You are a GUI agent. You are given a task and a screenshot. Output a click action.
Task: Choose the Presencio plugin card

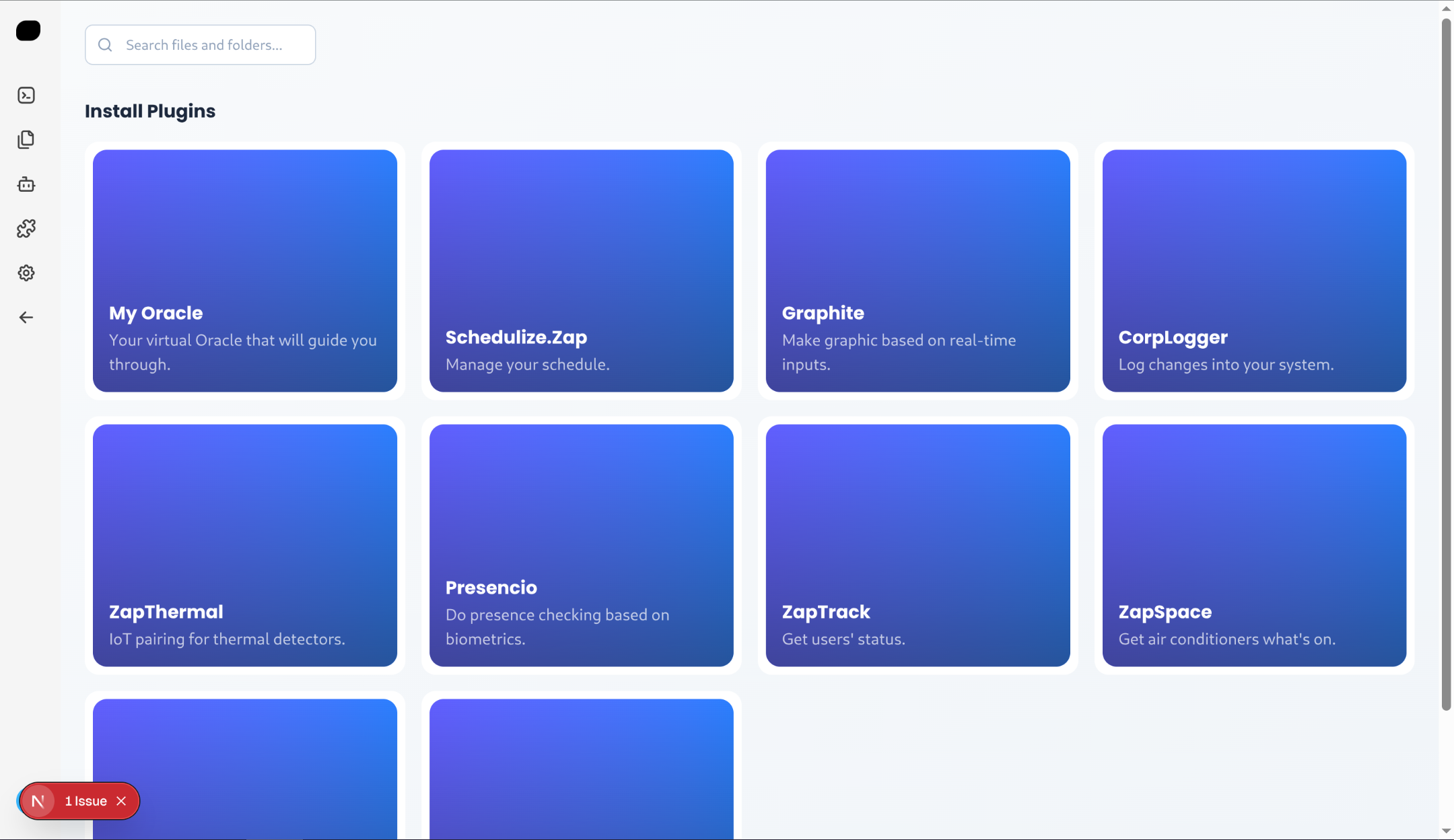[x=582, y=545]
